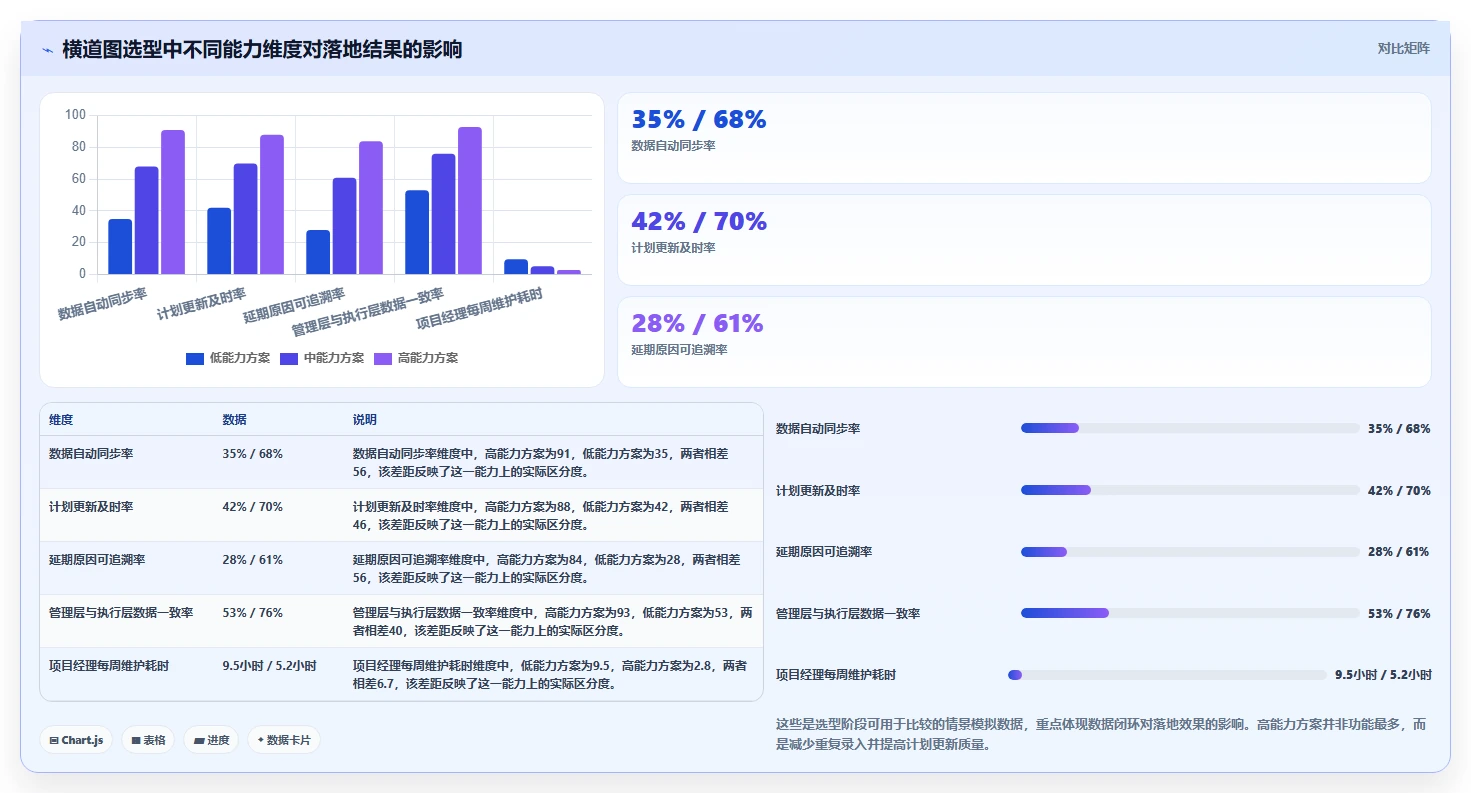
Task: Click the 9.5小时 / 5.2小时 table cell
Action: click(x=269, y=666)
